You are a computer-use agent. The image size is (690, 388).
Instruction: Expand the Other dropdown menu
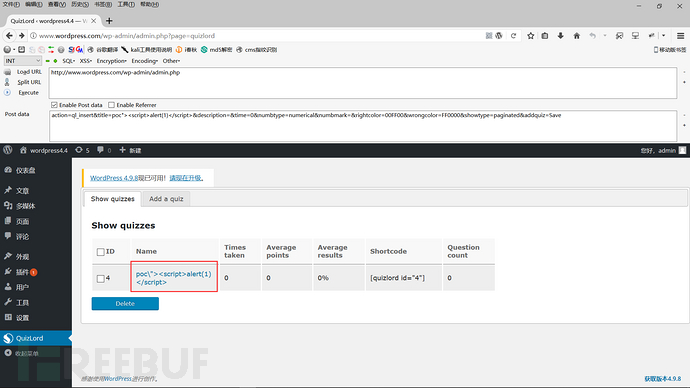coord(171,61)
